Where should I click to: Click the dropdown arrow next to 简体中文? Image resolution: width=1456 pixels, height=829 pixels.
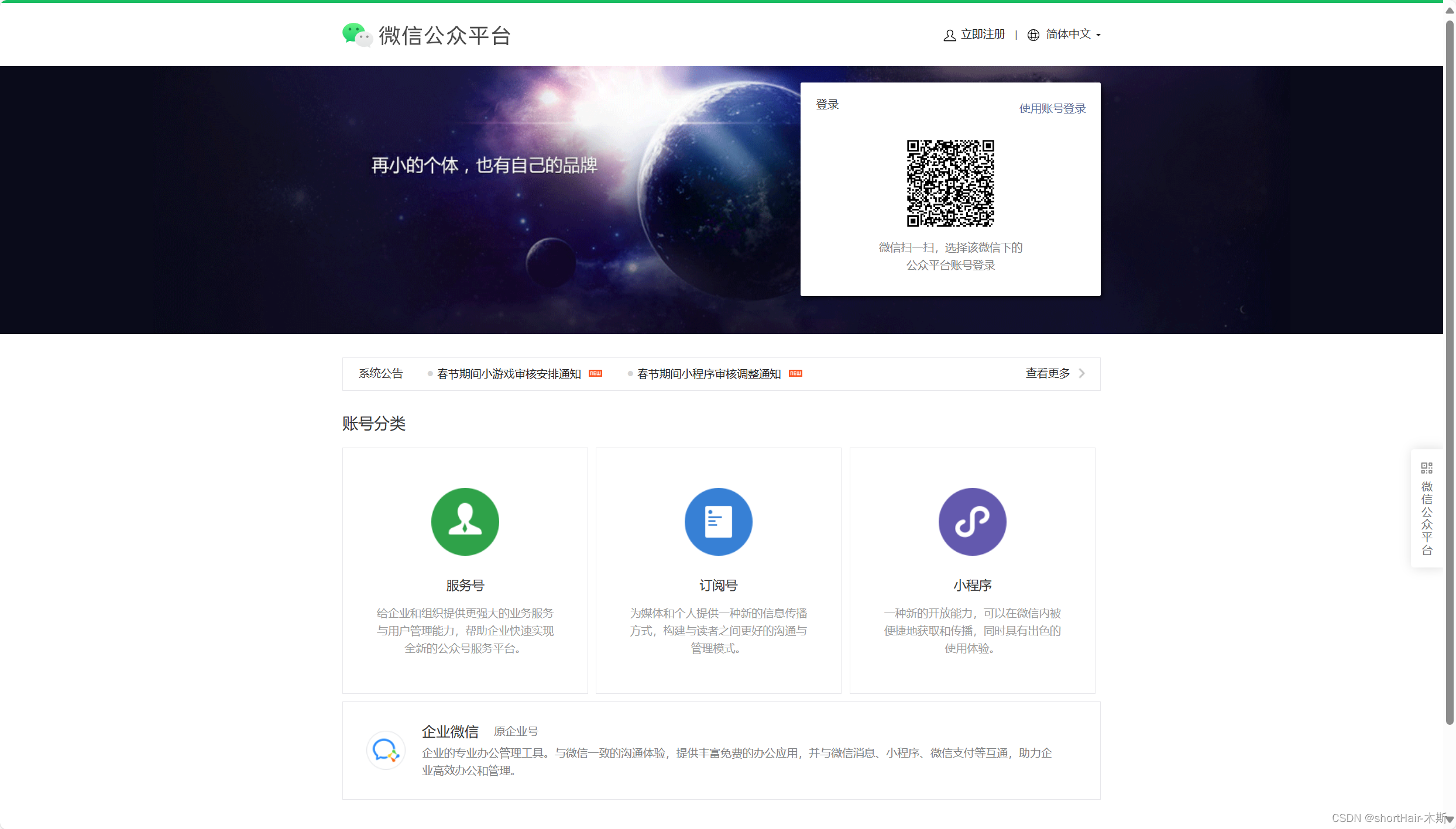tap(1098, 36)
